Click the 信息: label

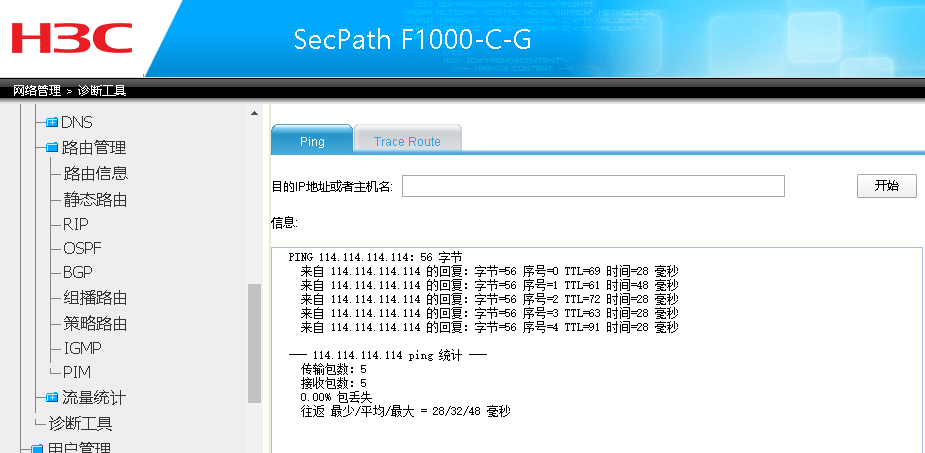click(284, 223)
